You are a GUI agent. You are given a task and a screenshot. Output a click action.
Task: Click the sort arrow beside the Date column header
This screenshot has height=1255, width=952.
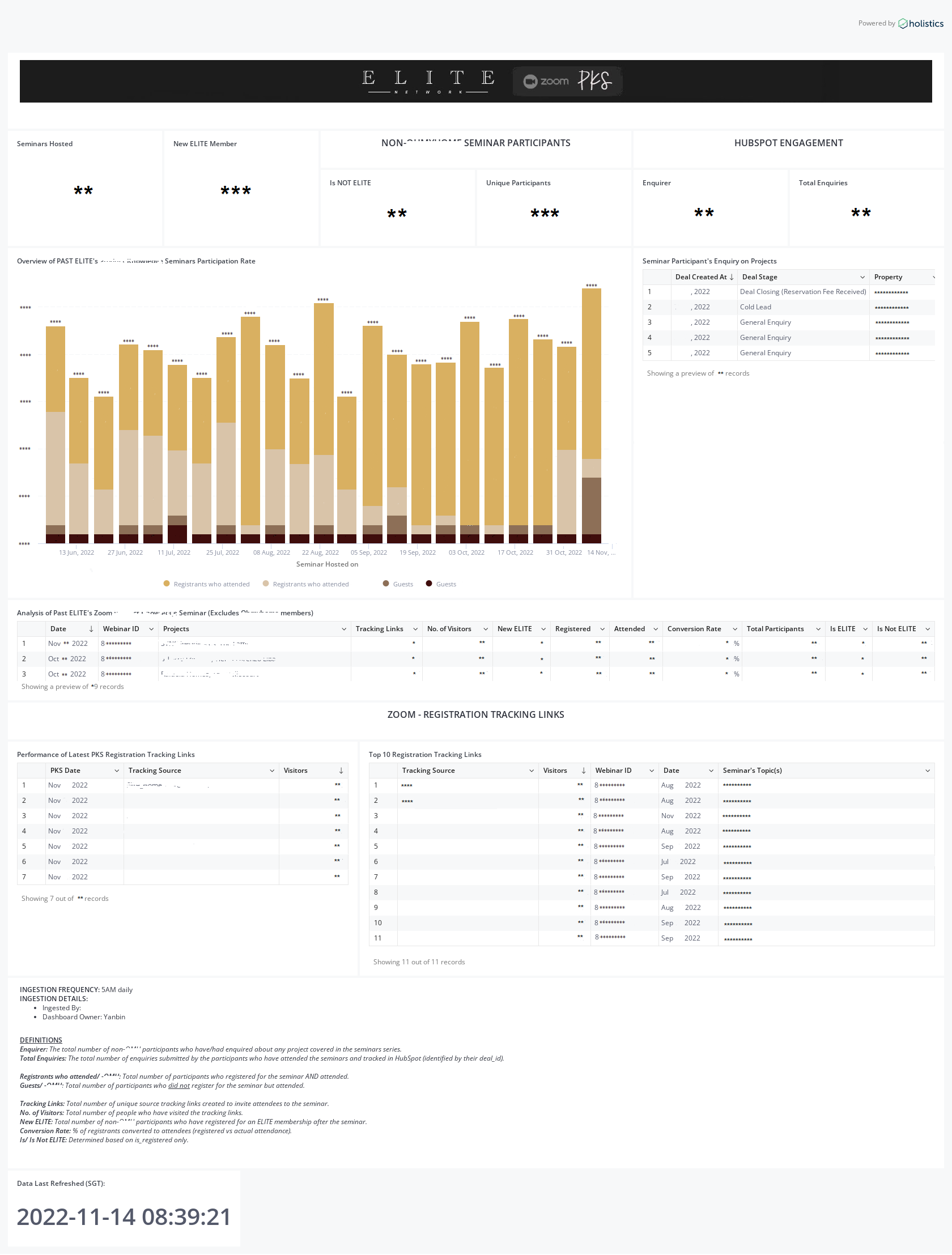[x=91, y=629]
